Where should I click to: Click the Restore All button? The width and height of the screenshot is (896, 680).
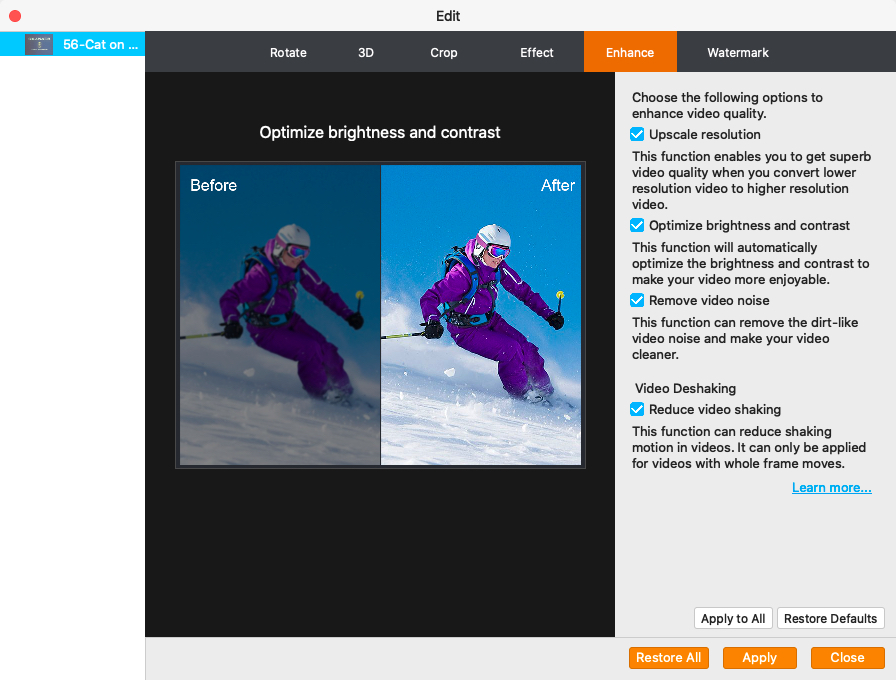669,658
